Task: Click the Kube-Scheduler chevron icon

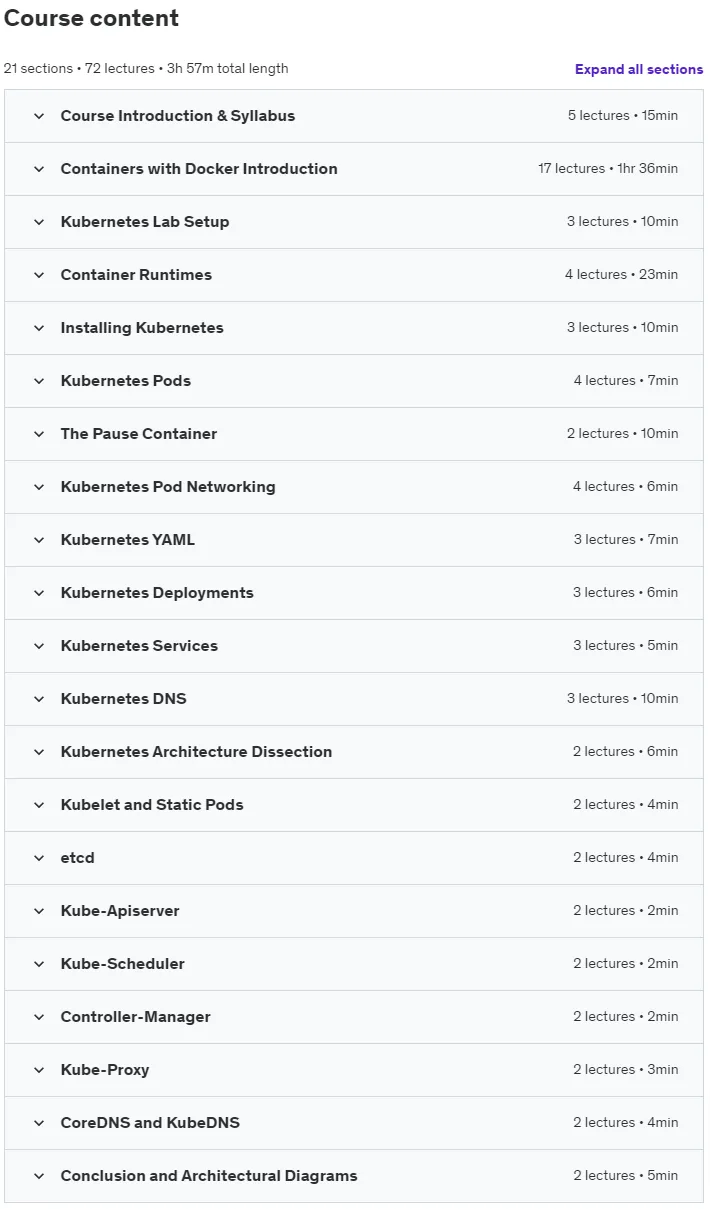Action: [39, 964]
